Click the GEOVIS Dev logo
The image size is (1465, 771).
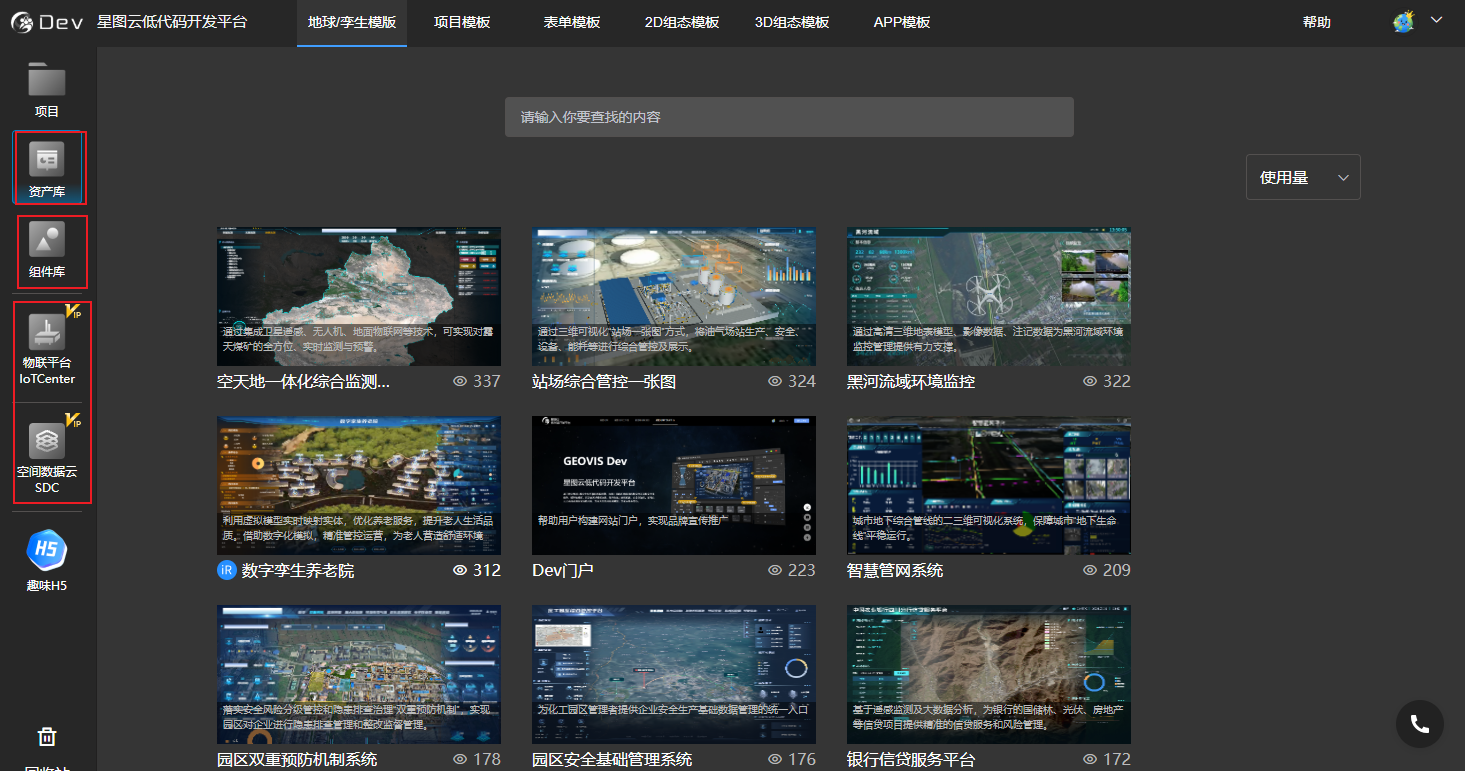tap(47, 21)
